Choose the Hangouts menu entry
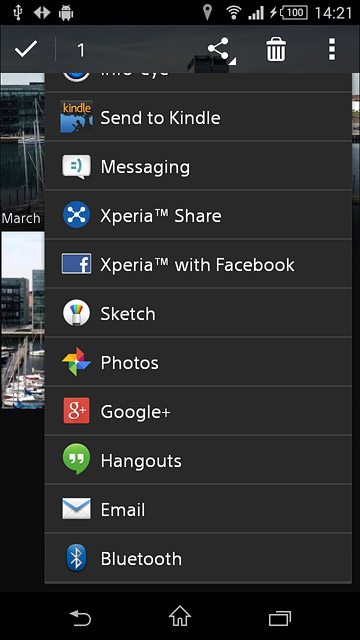 [x=198, y=460]
